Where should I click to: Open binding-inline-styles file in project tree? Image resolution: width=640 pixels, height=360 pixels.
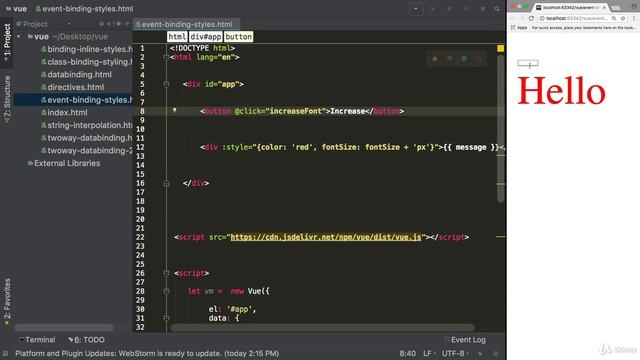click(87, 49)
